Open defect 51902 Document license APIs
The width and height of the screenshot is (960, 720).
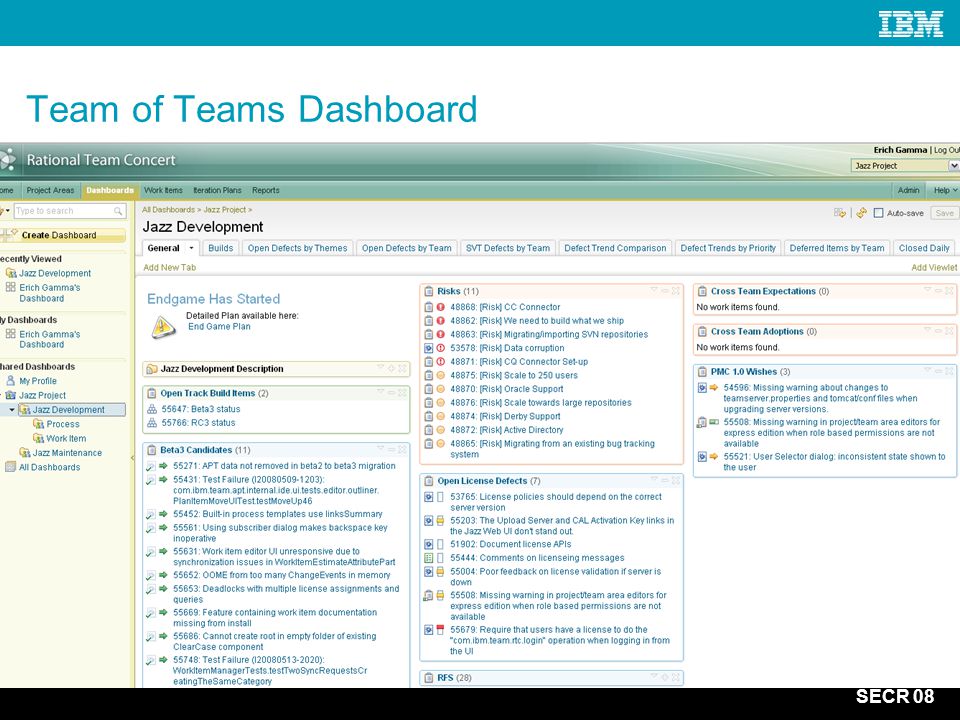tap(511, 544)
